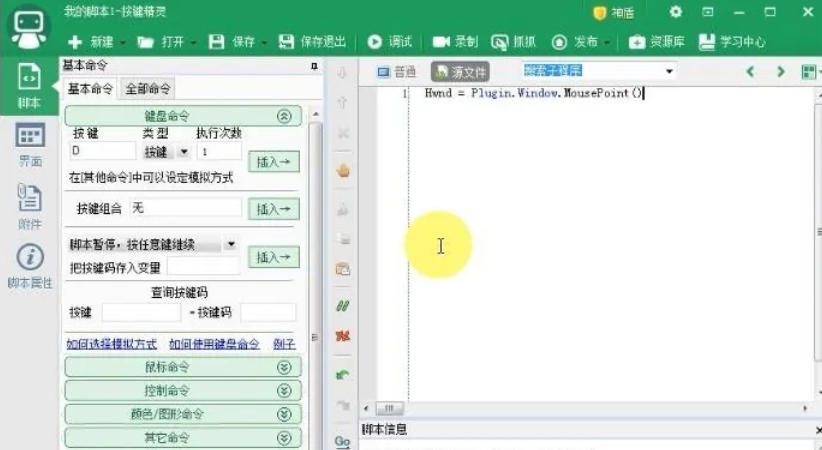Expand the 鼠标命令 section

tap(284, 368)
